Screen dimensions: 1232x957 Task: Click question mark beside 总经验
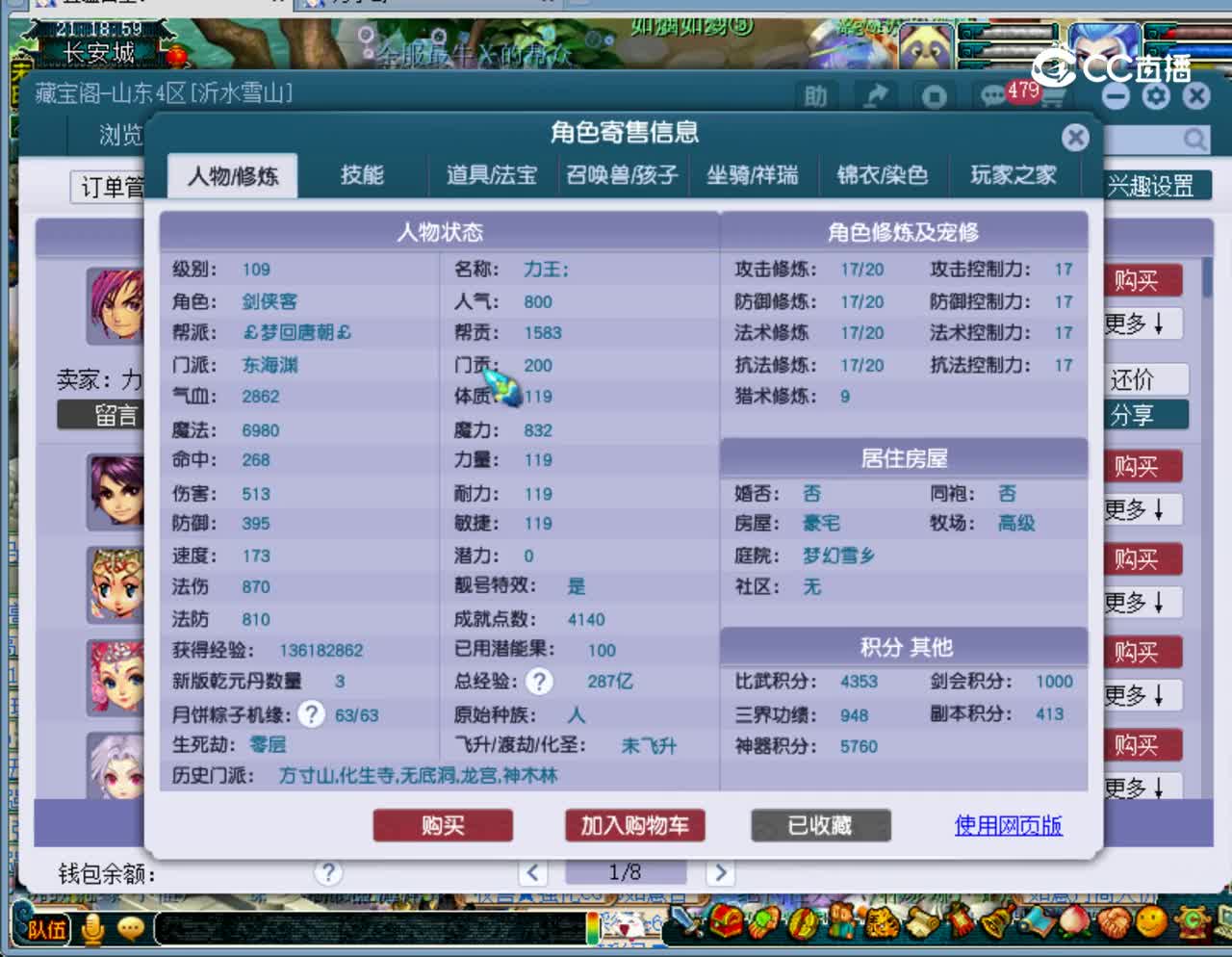[x=539, y=682]
